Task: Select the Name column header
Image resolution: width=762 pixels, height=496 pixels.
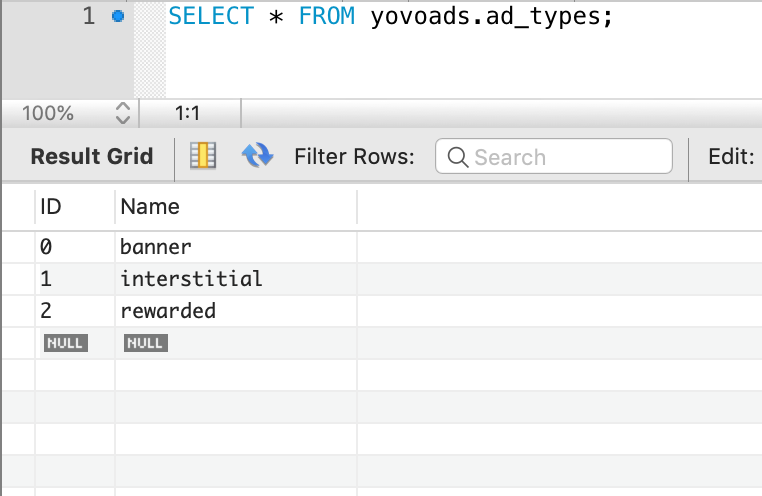Action: pos(150,207)
